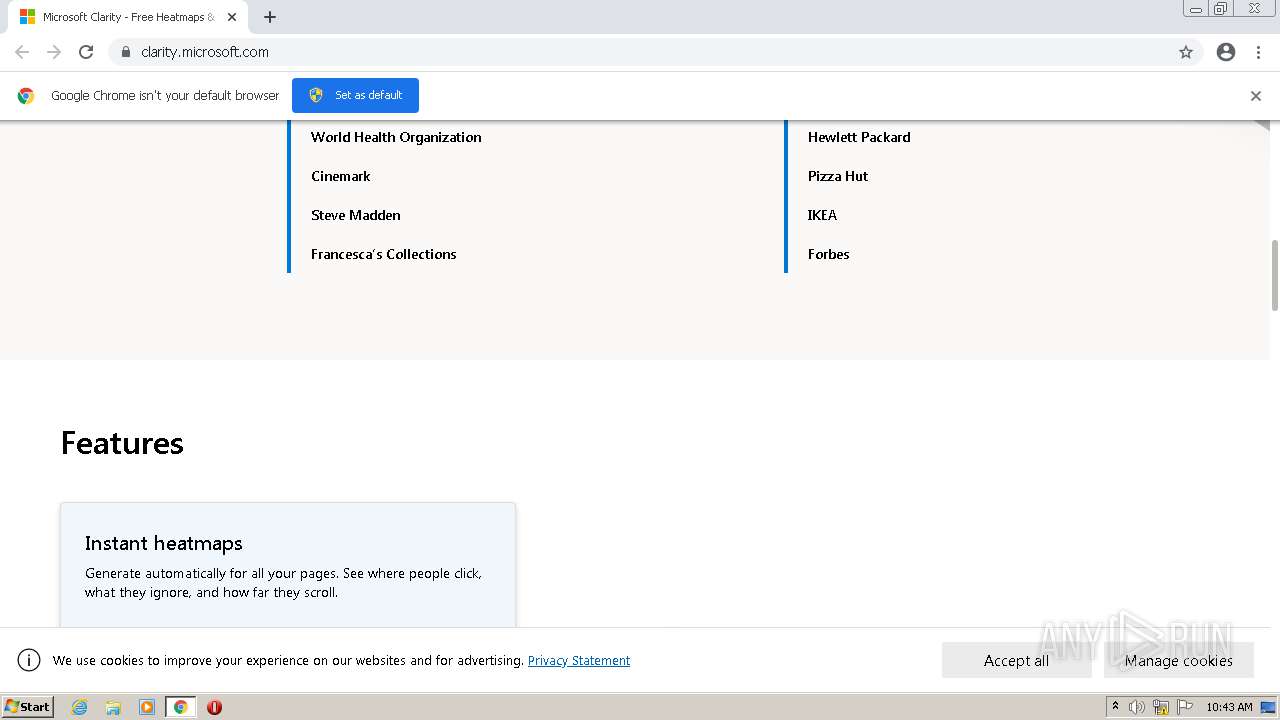Image resolution: width=1280 pixels, height=720 pixels.
Task: Launch Internet Explorer from taskbar
Action: 79,707
